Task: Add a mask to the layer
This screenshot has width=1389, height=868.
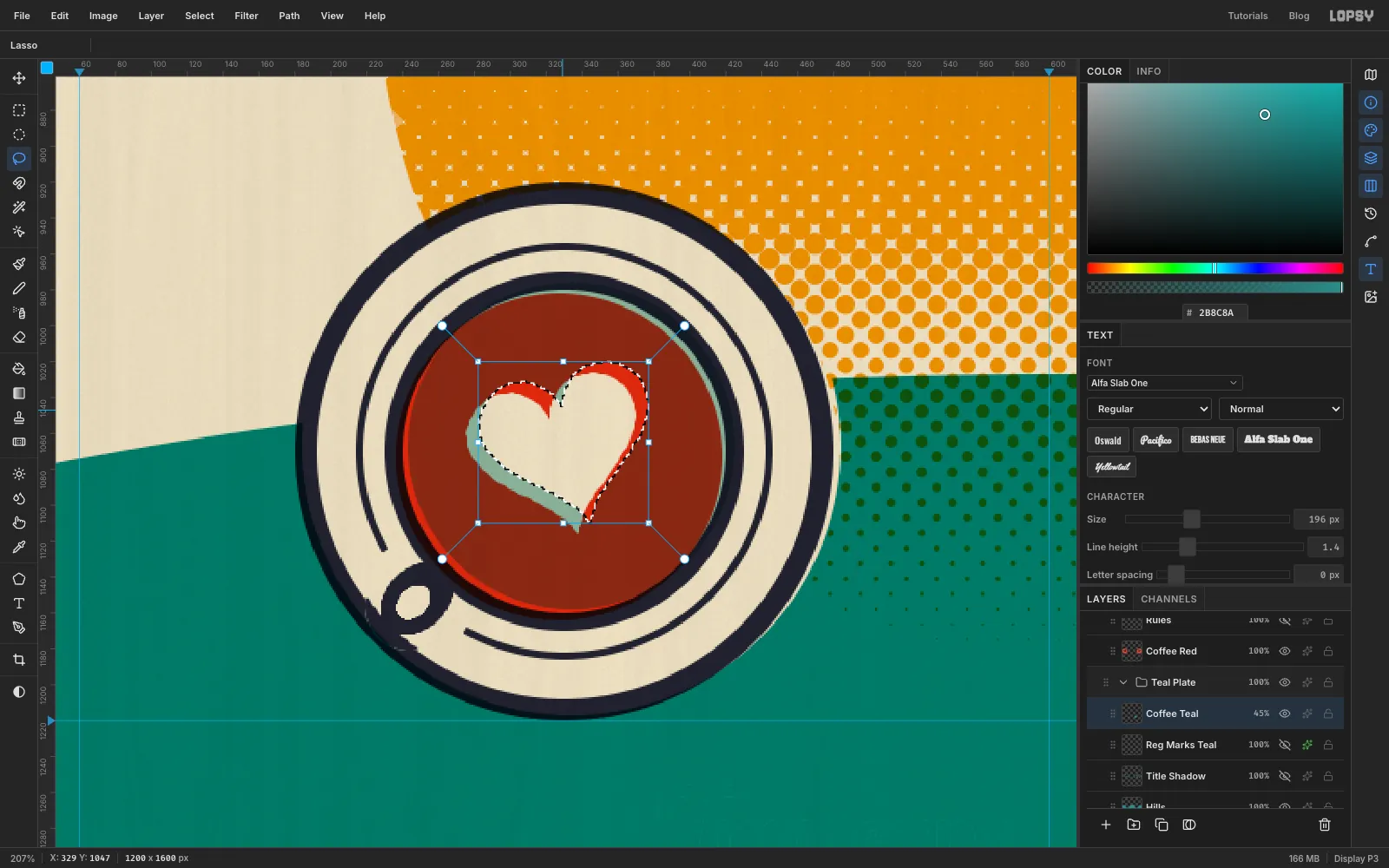Action: pos(1189,825)
